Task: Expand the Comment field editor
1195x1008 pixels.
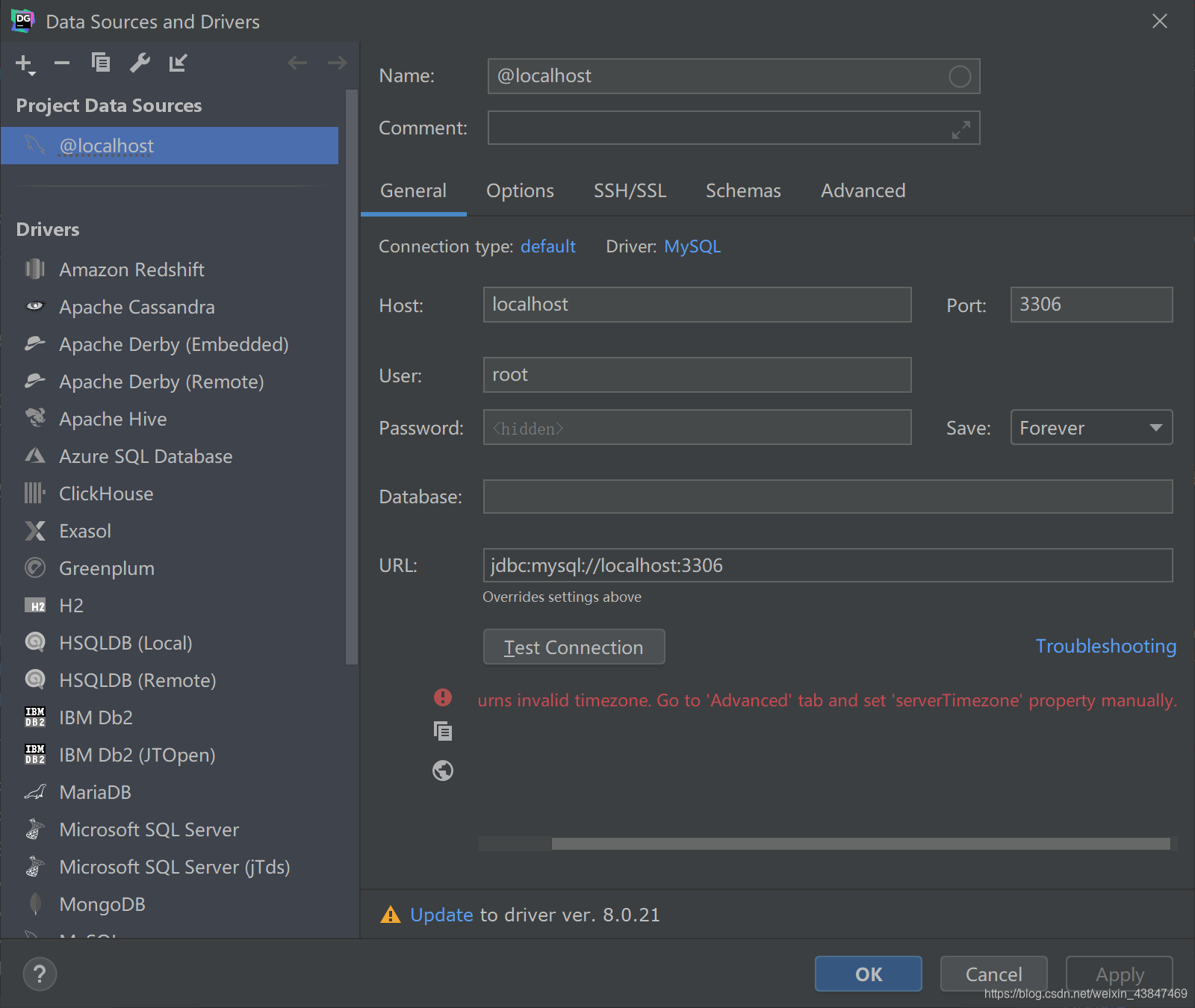Action: pos(961,129)
